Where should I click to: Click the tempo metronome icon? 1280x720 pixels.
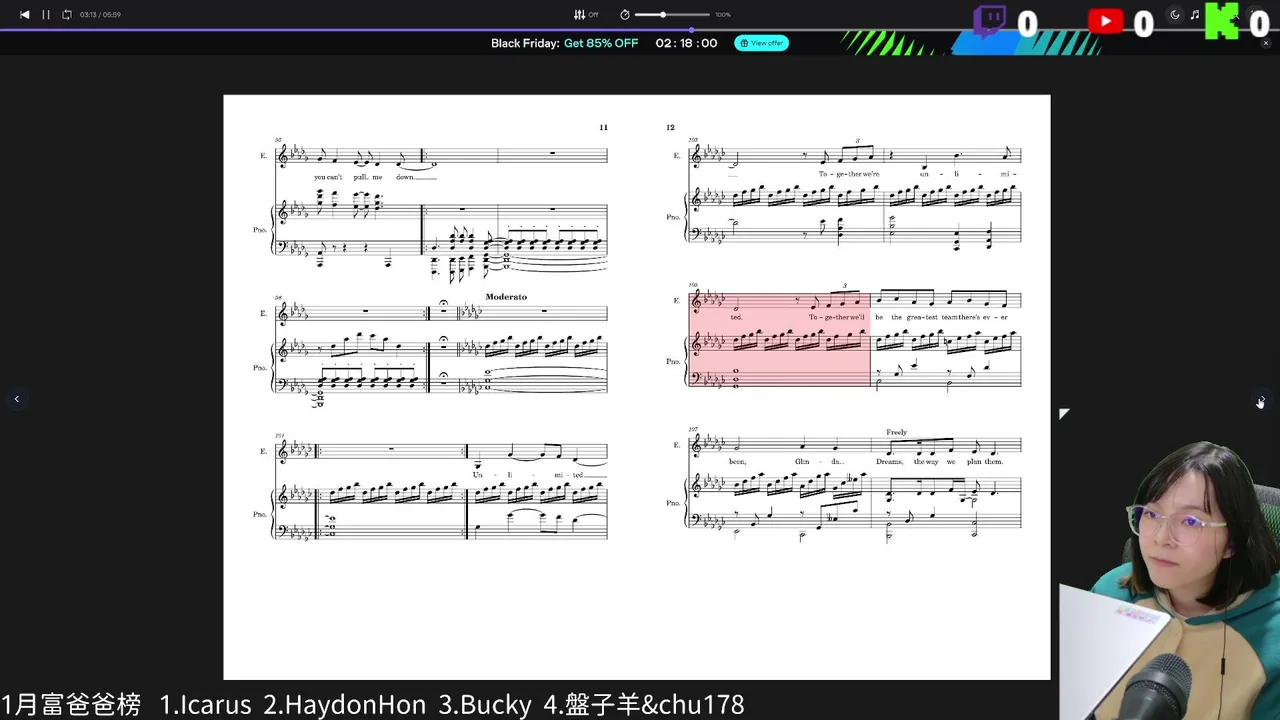tap(625, 15)
